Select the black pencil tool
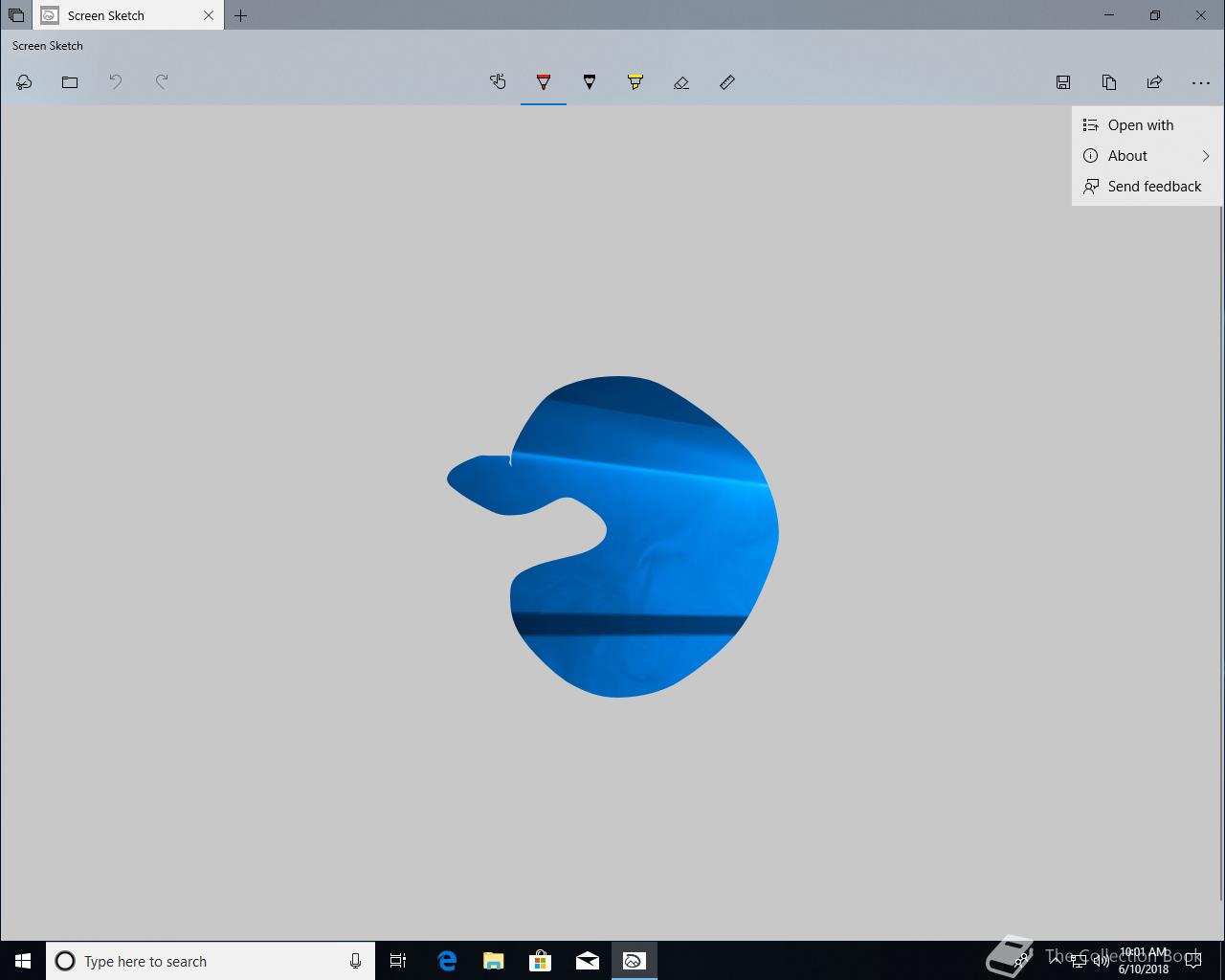The height and width of the screenshot is (980, 1225). (x=590, y=82)
